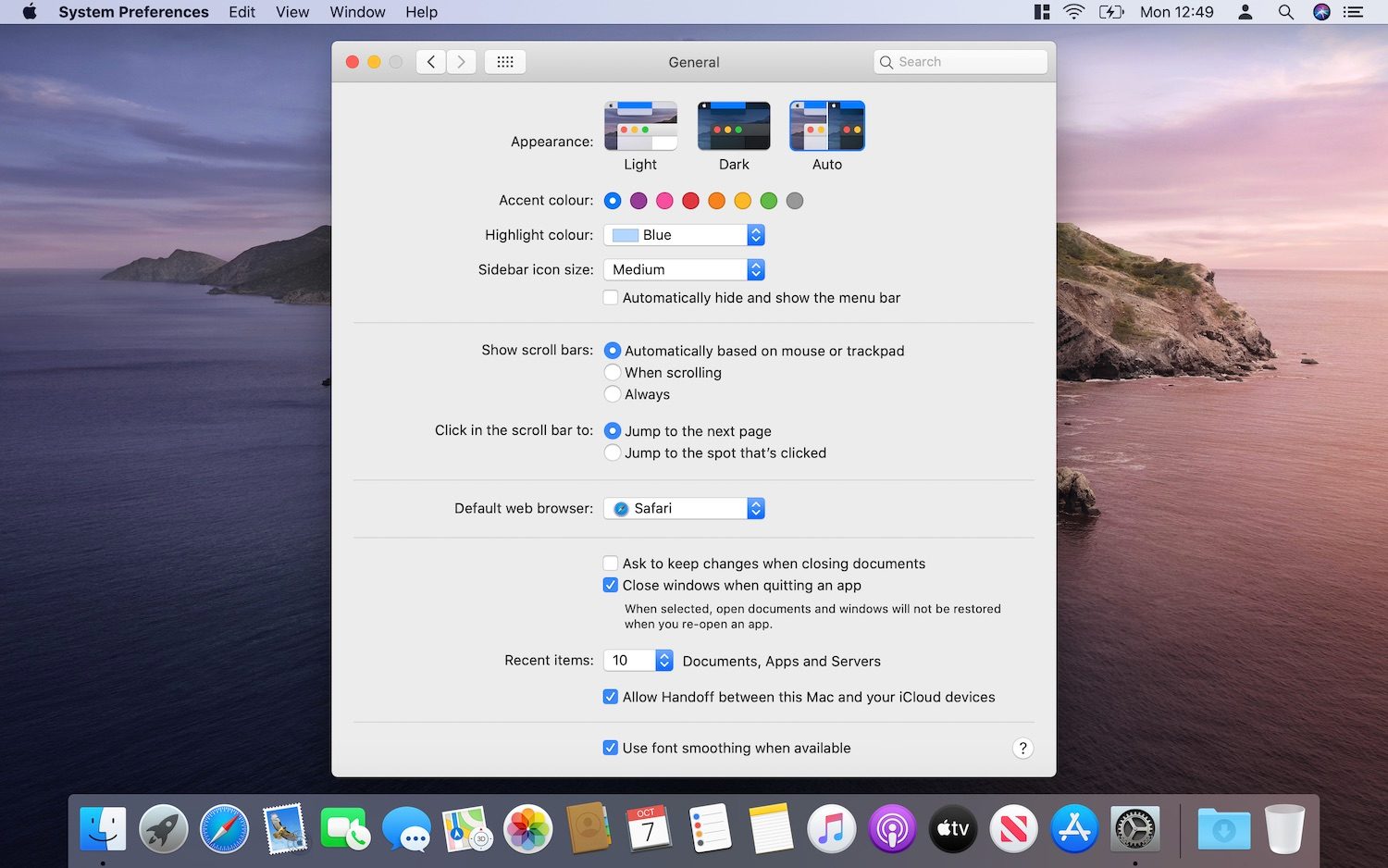Open FaceTime from the Dock
Viewport: 1388px width, 868px height.
coord(346,828)
